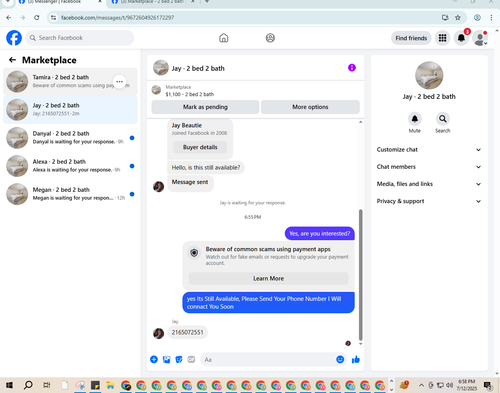Viewport: 500px width, 393px height.
Task: Open the account profile avatar menu
Action: pyautogui.click(x=480, y=38)
